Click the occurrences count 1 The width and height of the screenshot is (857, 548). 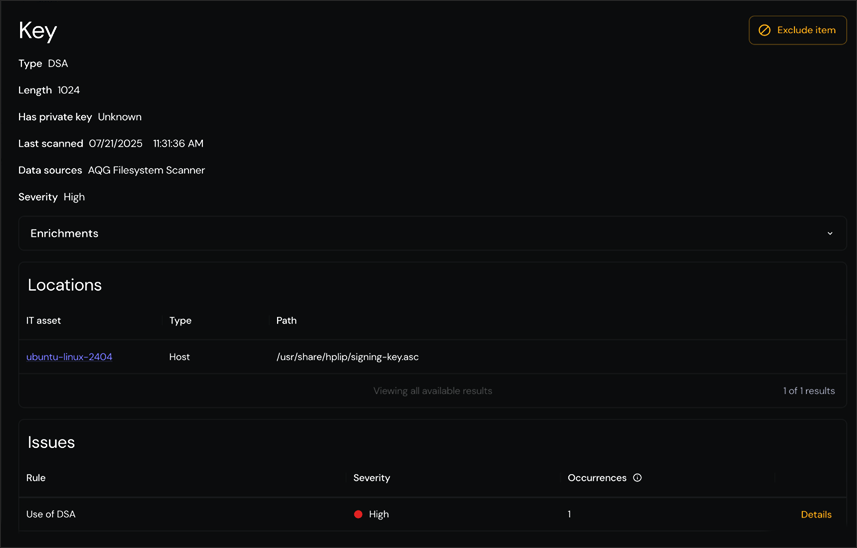pyautogui.click(x=569, y=514)
